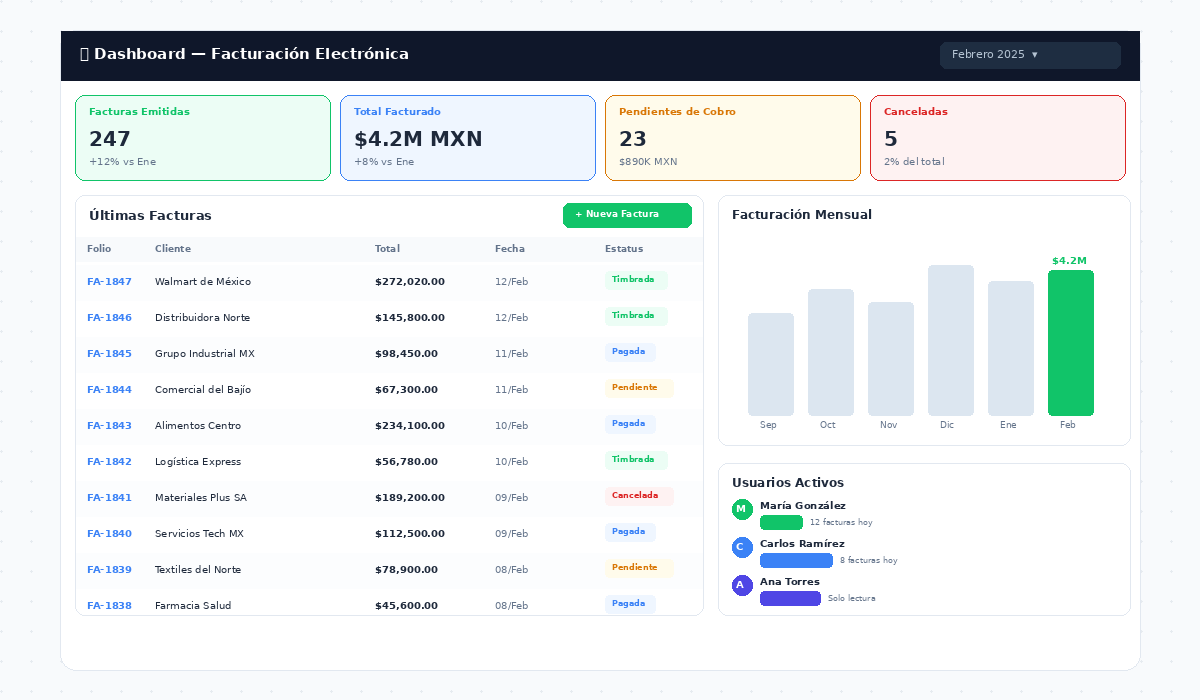The height and width of the screenshot is (700, 1200).
Task: Click the Pagada badge for Servicios Tech MX
Action: (630, 532)
